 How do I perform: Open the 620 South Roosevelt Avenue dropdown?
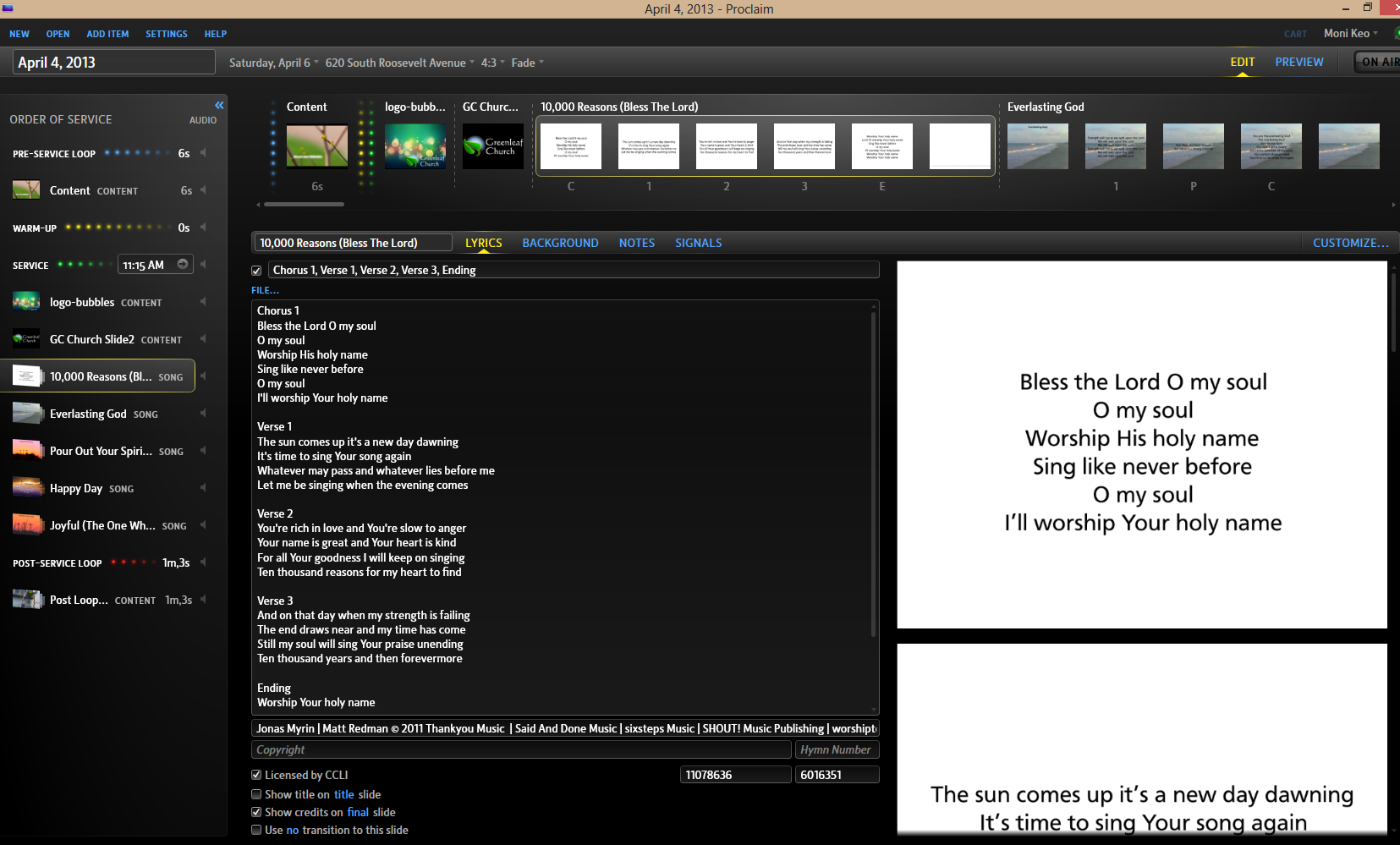(x=400, y=63)
